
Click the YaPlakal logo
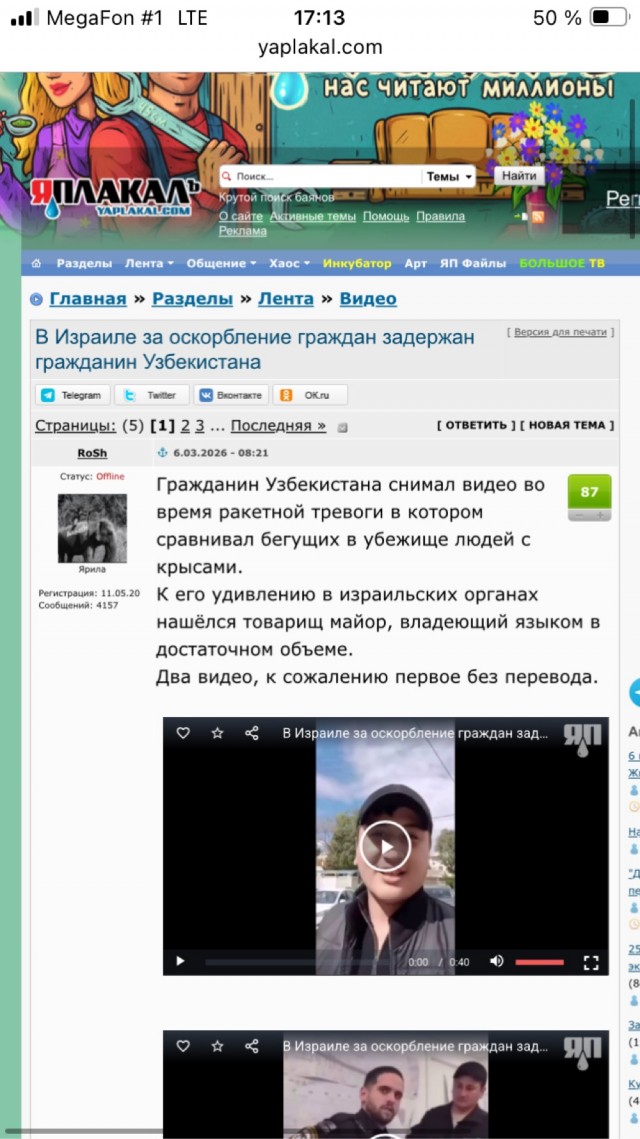click(x=115, y=198)
